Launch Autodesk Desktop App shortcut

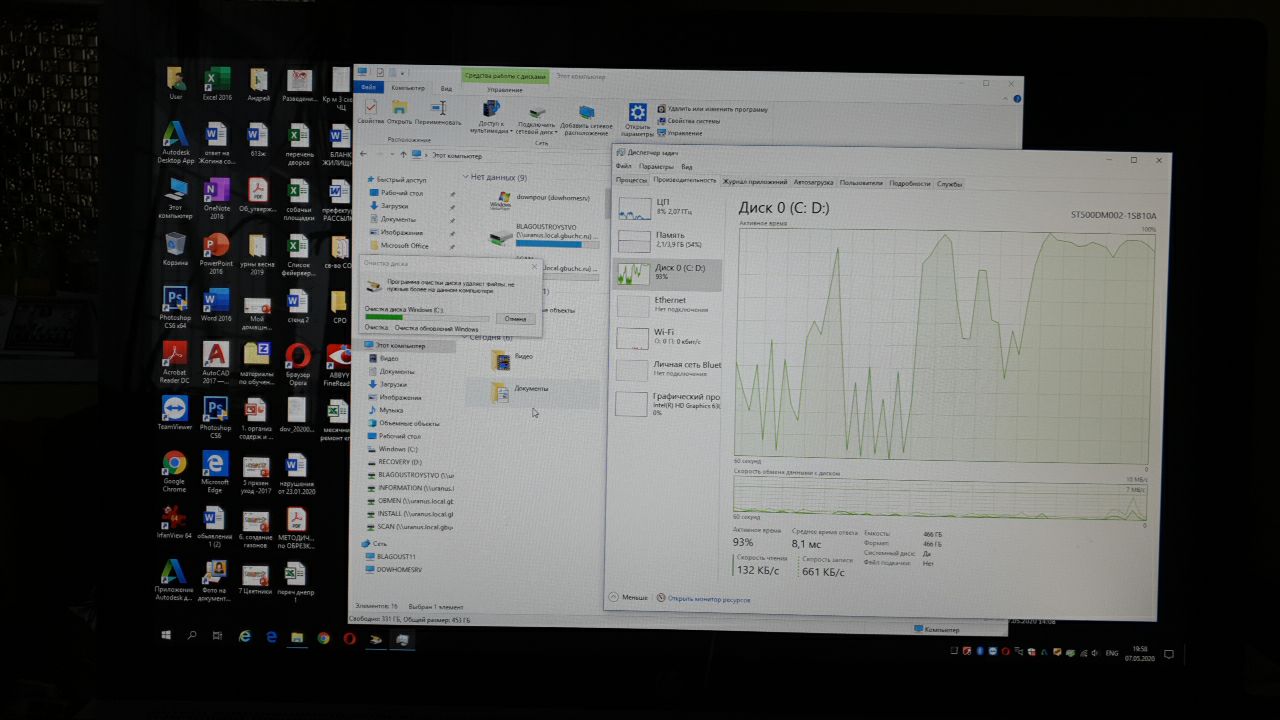tap(176, 143)
